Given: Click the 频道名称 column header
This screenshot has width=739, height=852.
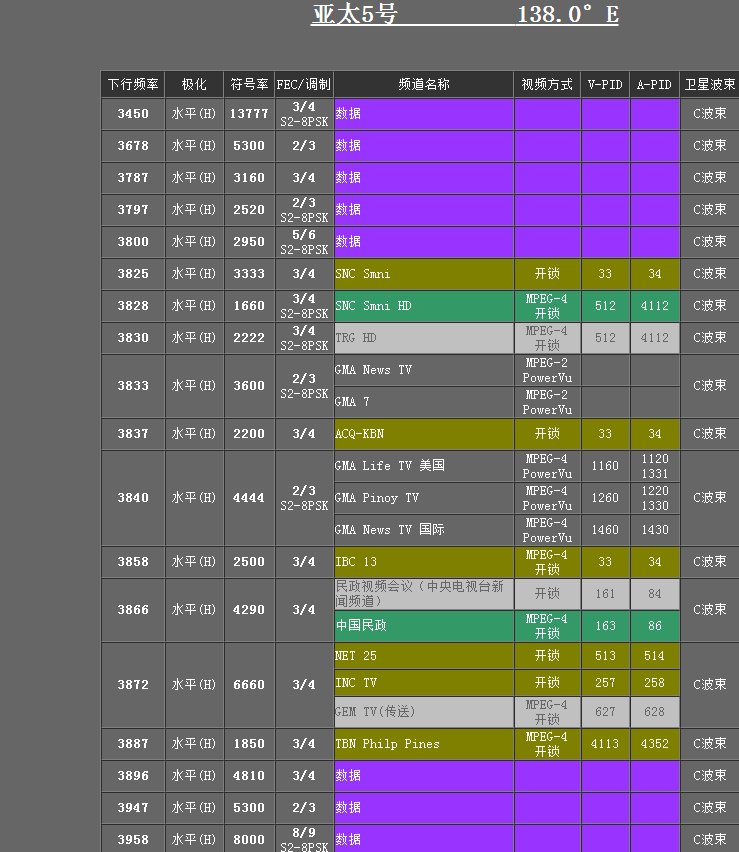Looking at the screenshot, I should (x=424, y=85).
